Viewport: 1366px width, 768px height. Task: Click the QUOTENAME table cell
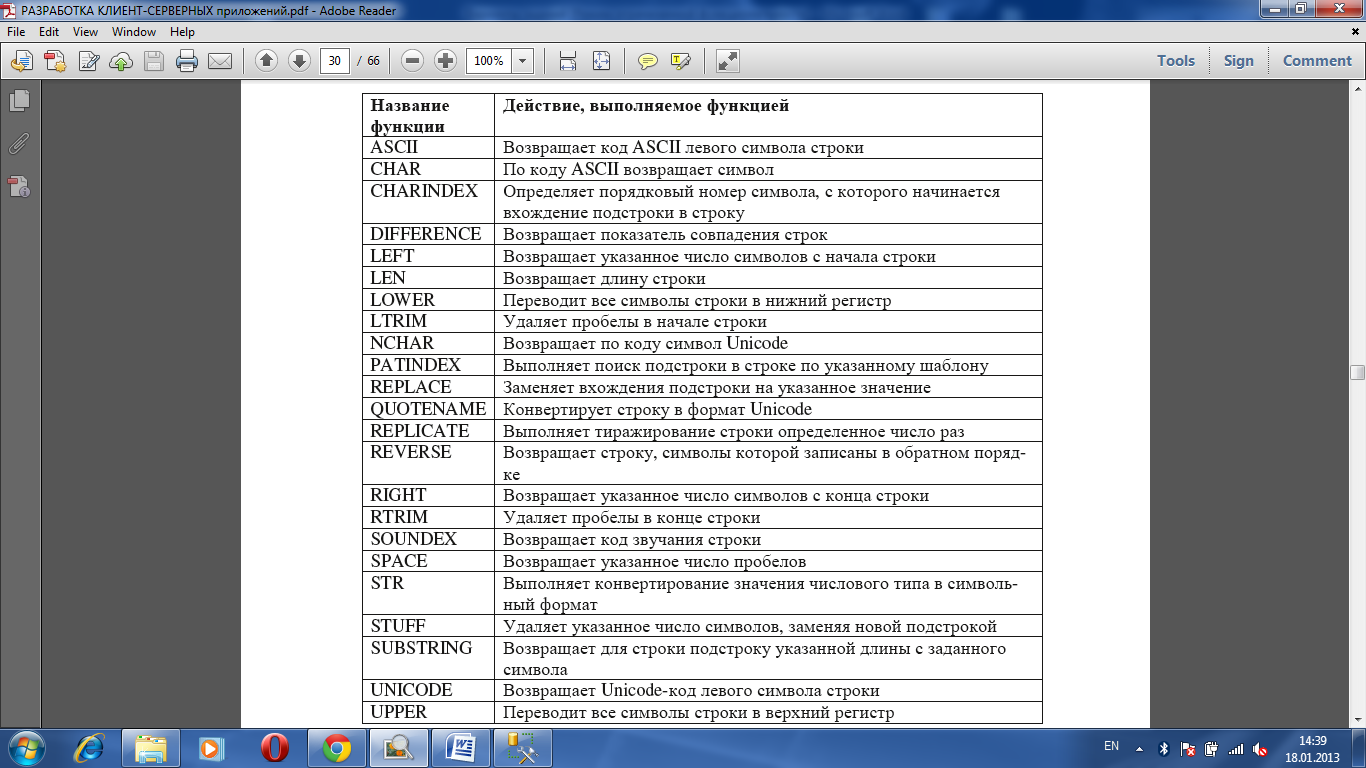(428, 409)
